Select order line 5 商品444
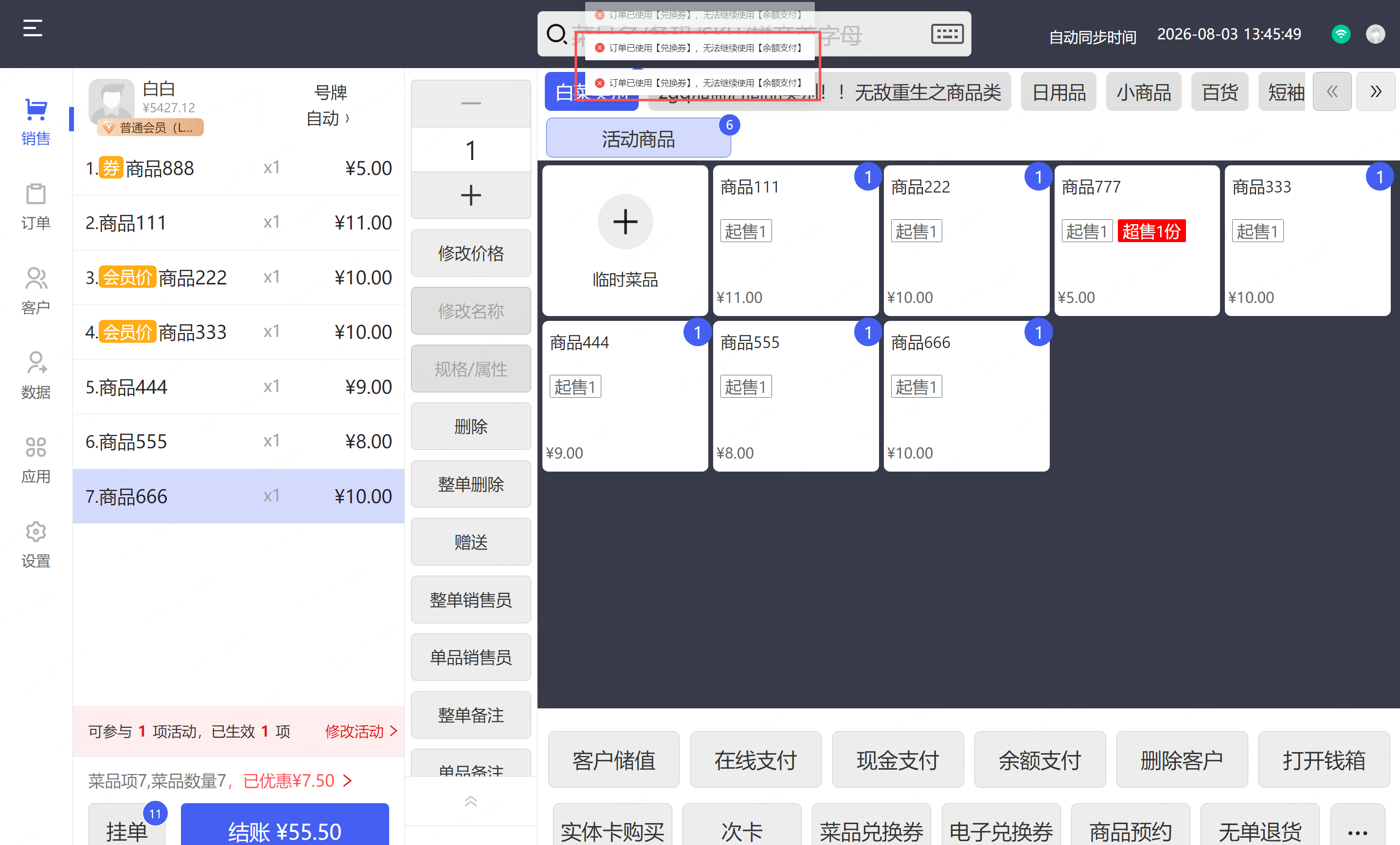The image size is (1400, 845). (239, 387)
